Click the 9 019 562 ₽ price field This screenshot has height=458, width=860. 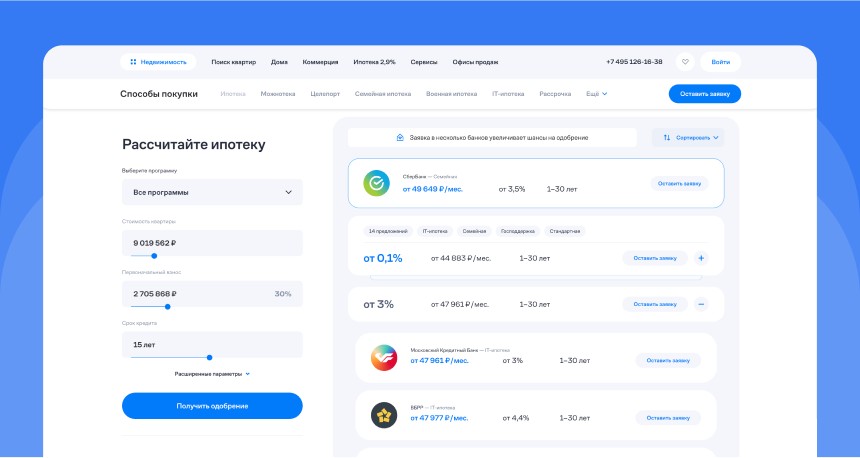coord(212,243)
